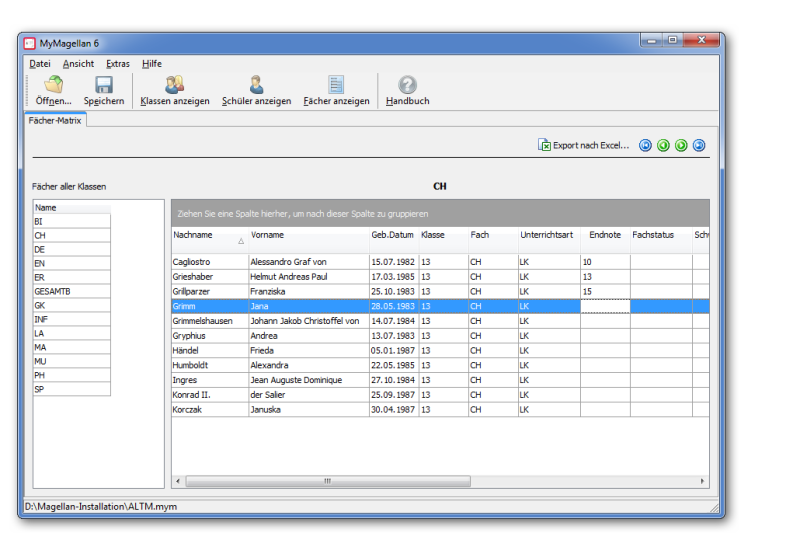Click the Export nach Excel icon
Screen dimensions: 800x547
(544, 145)
